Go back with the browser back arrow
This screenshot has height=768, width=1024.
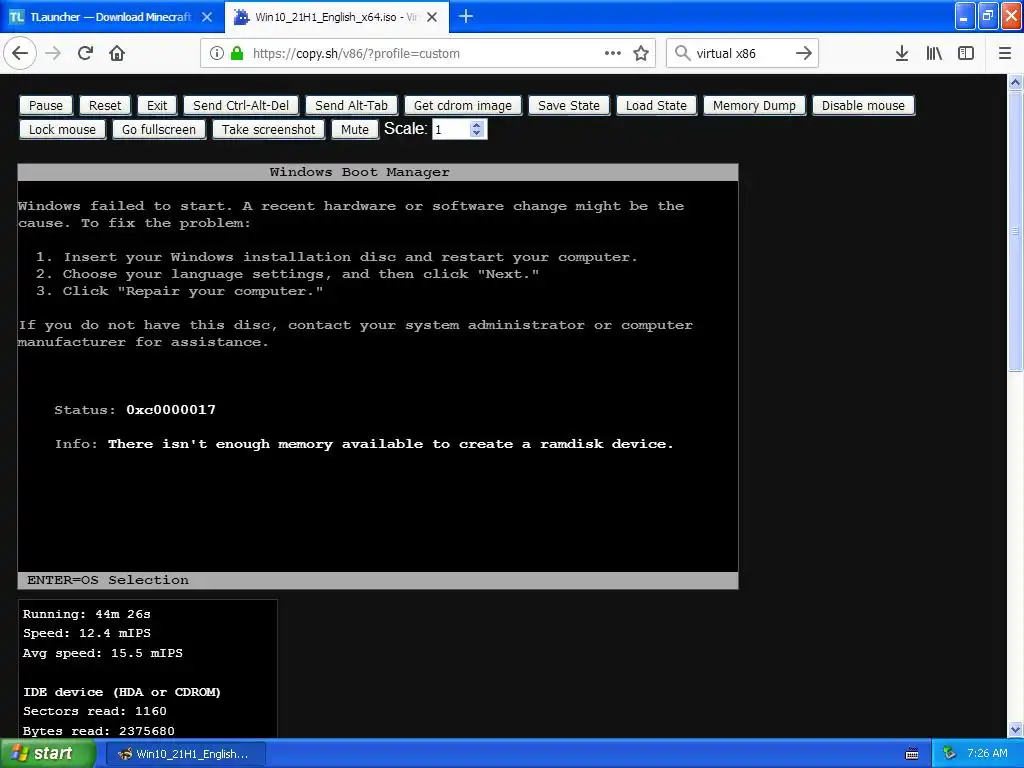coord(20,53)
